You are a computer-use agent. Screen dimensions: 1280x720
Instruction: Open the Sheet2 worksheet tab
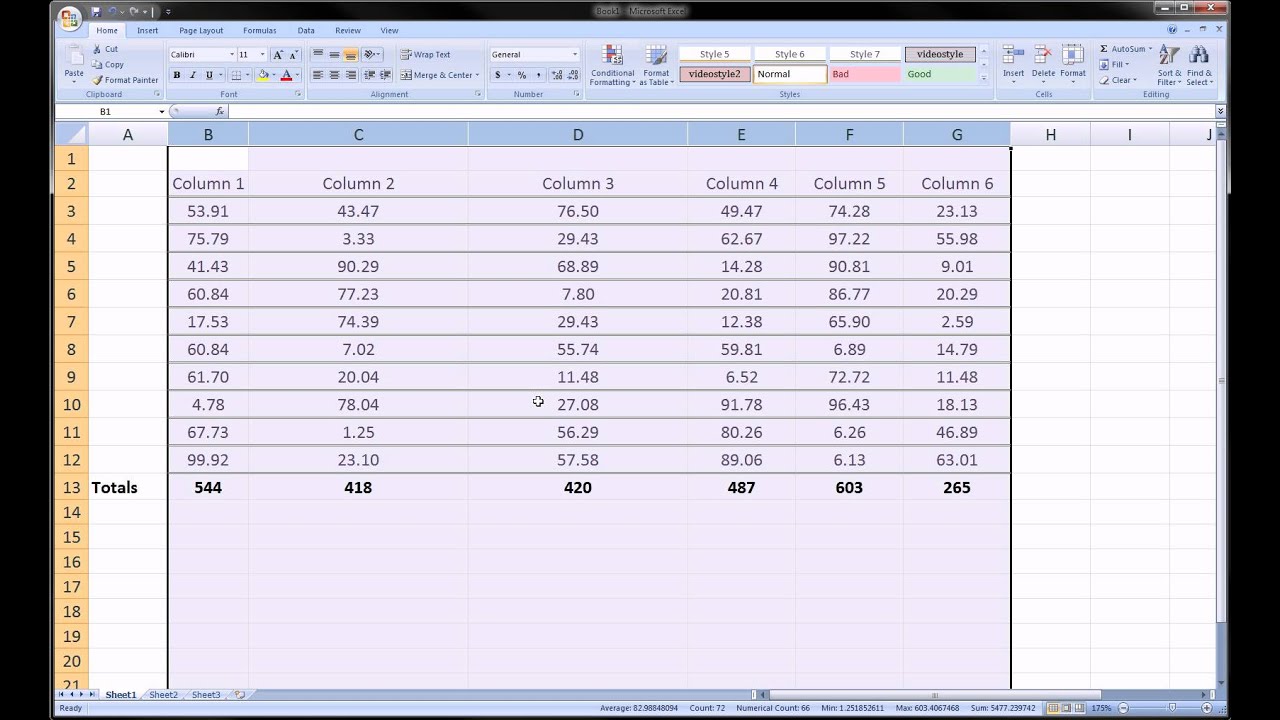click(163, 694)
